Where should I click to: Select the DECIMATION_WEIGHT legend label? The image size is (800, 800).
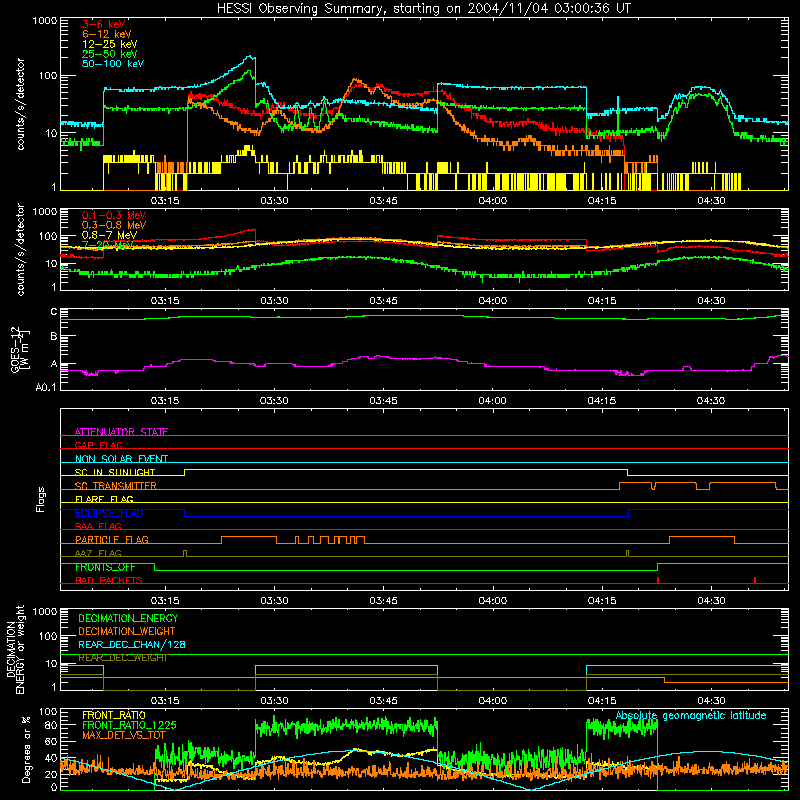coord(127,632)
